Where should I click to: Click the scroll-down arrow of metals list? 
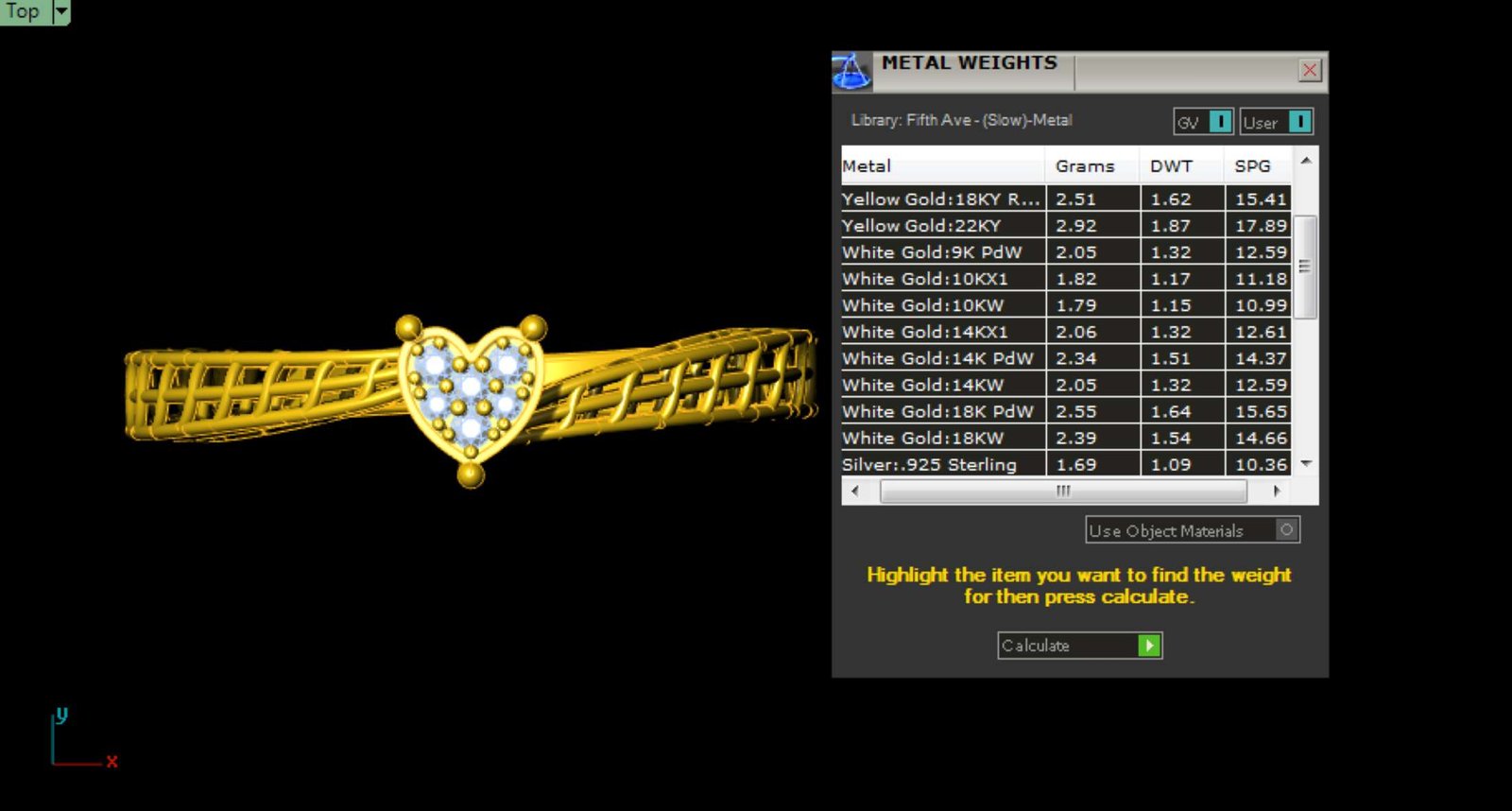click(x=1305, y=463)
